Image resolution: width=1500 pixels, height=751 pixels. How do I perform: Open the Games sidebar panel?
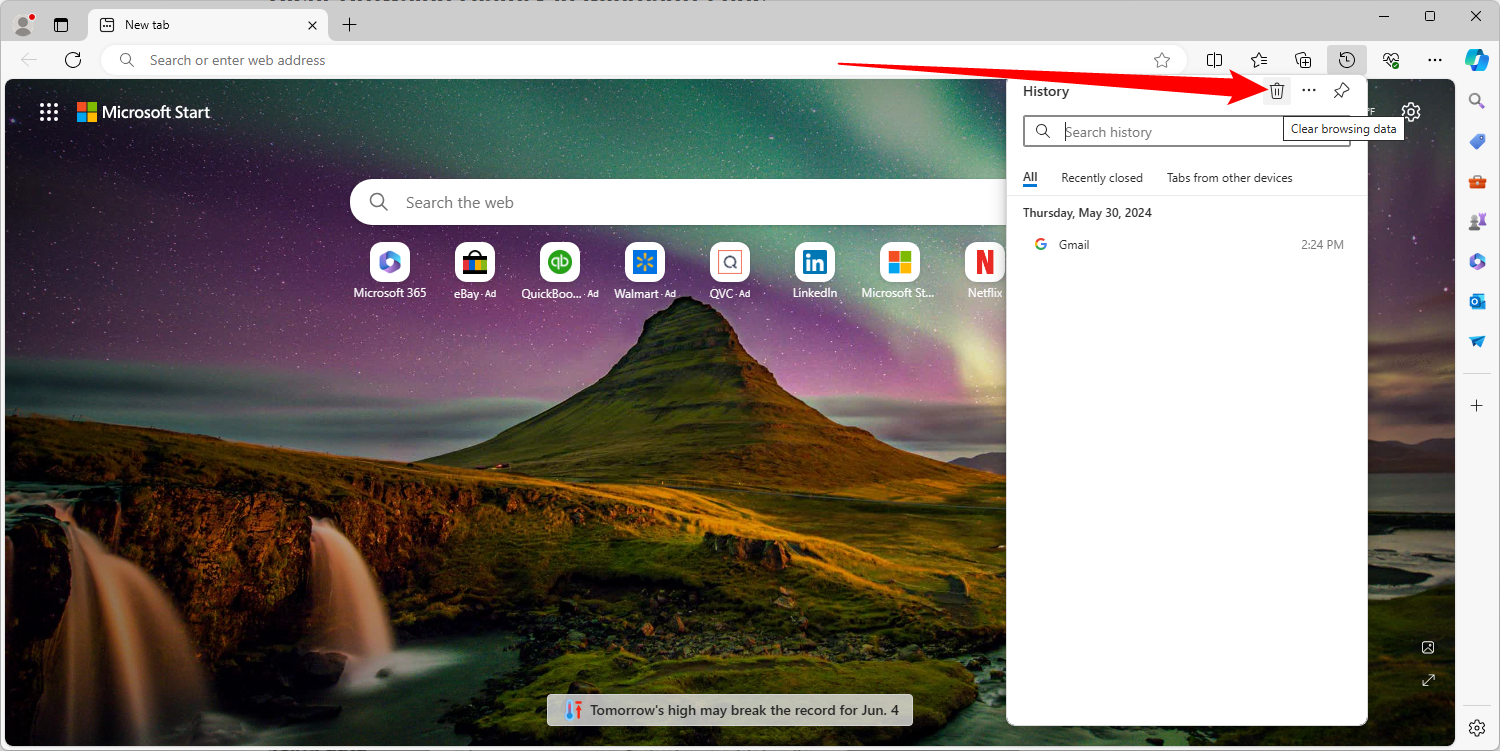point(1476,221)
